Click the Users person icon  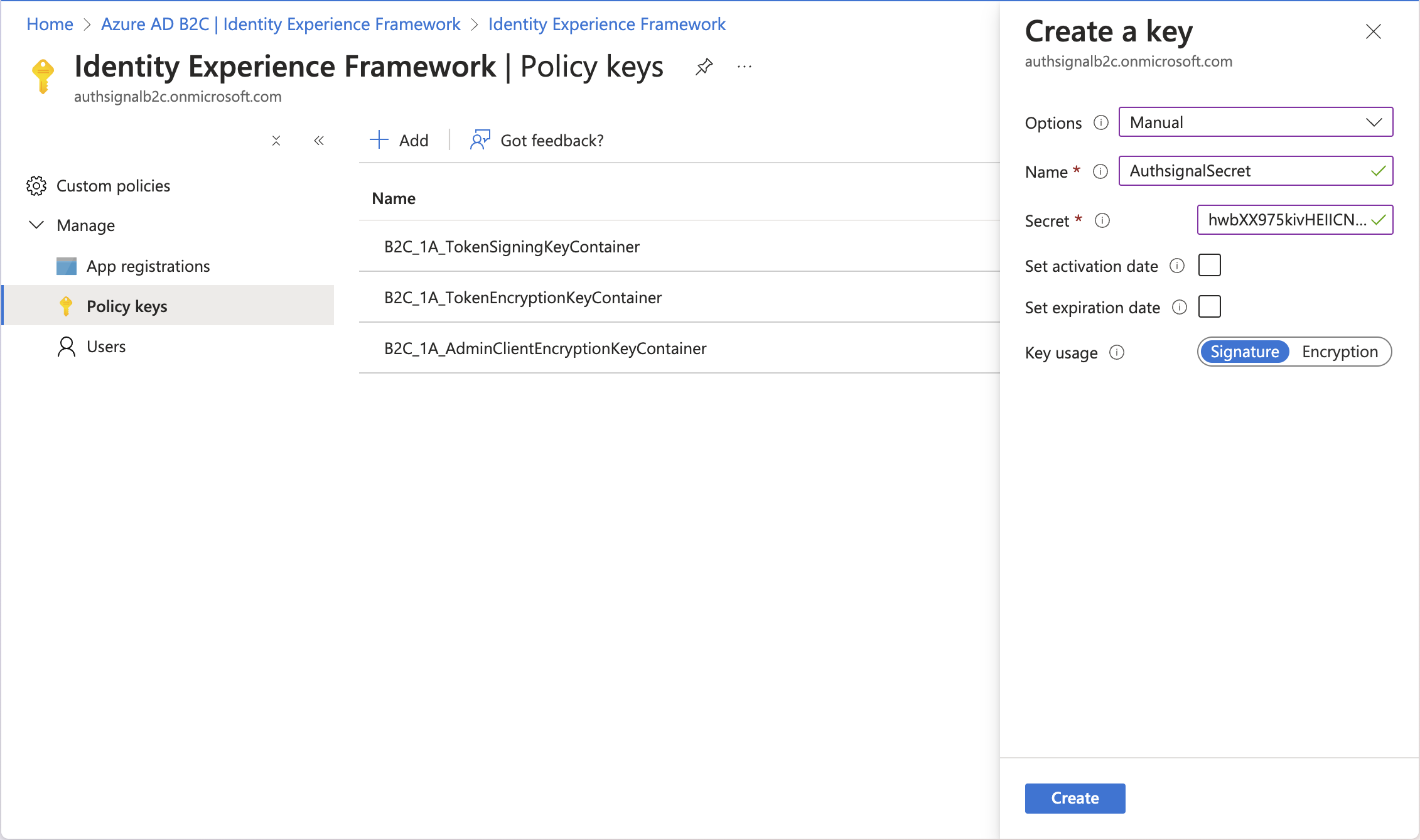coord(67,347)
